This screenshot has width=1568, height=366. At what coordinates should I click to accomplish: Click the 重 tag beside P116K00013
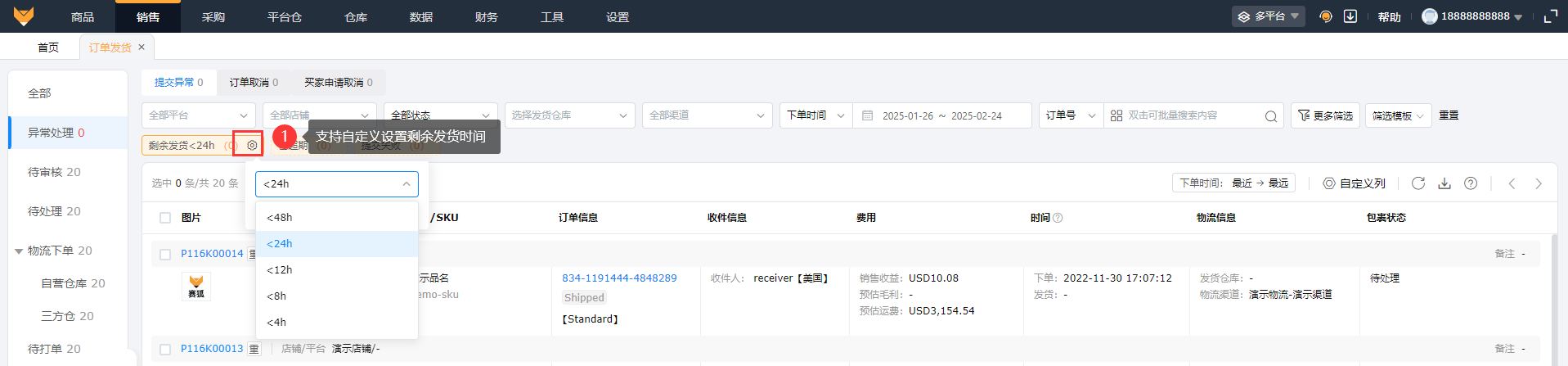coord(254,349)
